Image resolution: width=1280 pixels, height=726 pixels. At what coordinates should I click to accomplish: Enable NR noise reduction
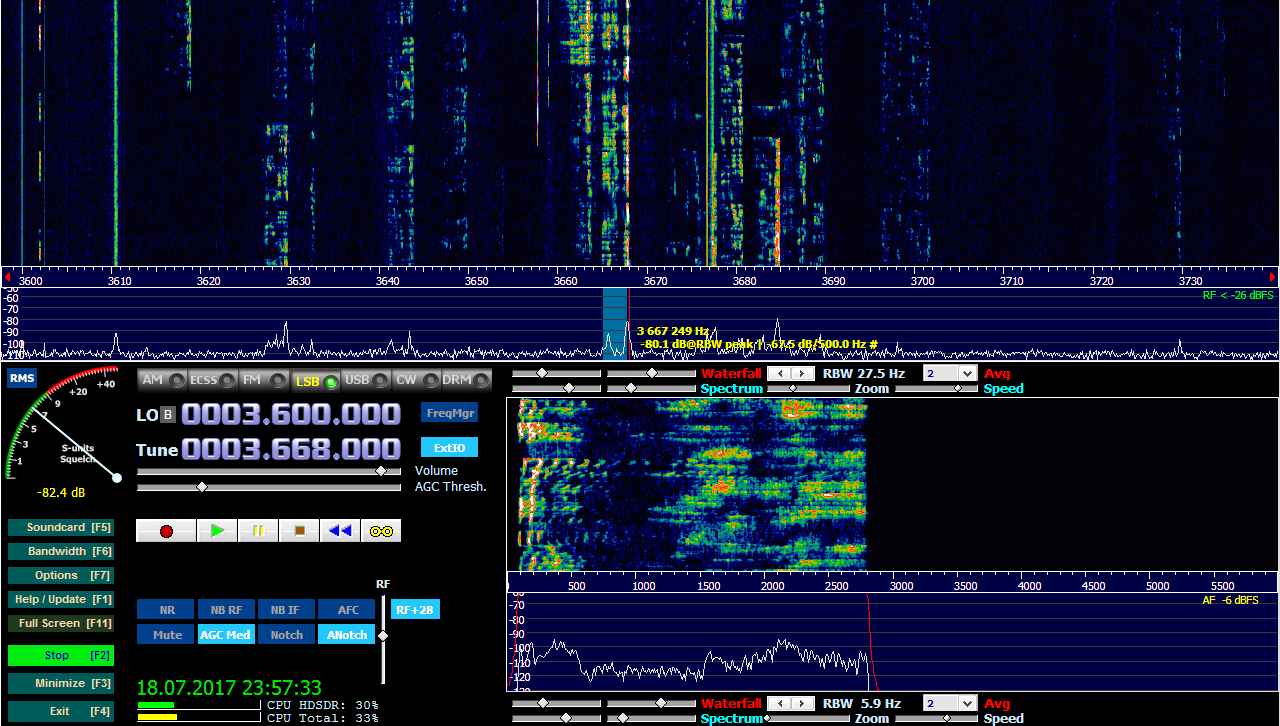(x=166, y=610)
